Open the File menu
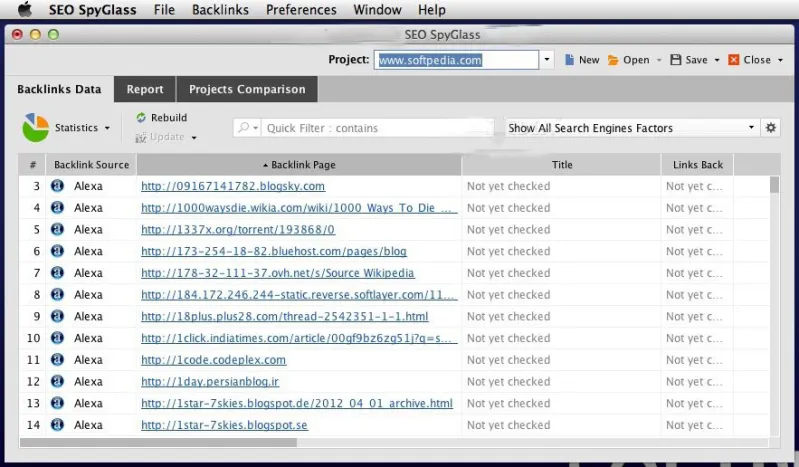 click(164, 10)
